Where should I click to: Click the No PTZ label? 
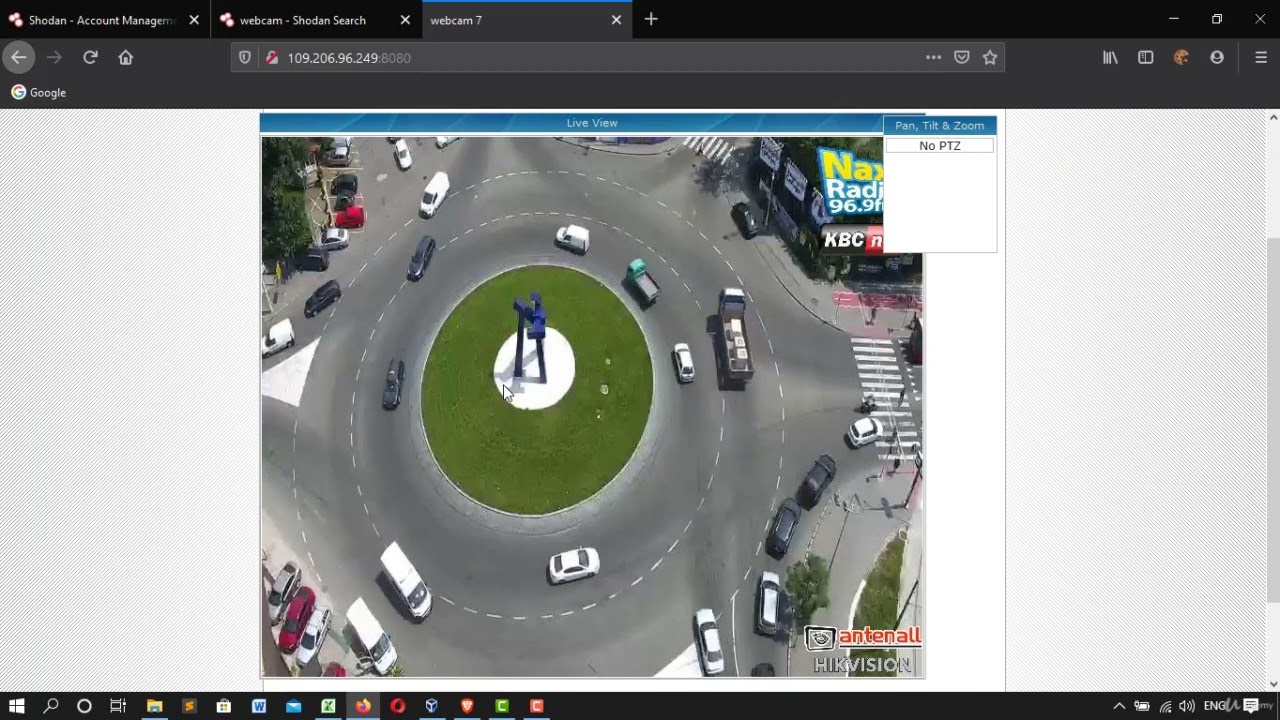pos(940,146)
